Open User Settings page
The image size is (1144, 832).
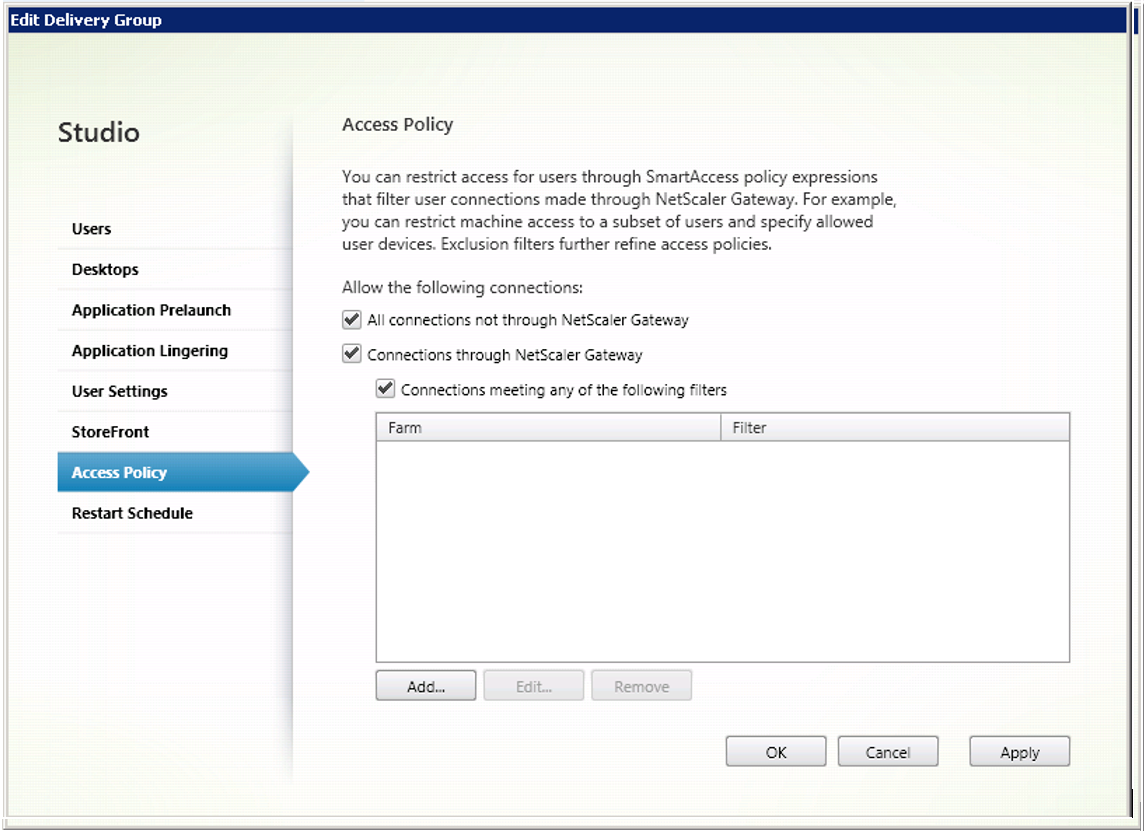pyautogui.click(x=175, y=392)
